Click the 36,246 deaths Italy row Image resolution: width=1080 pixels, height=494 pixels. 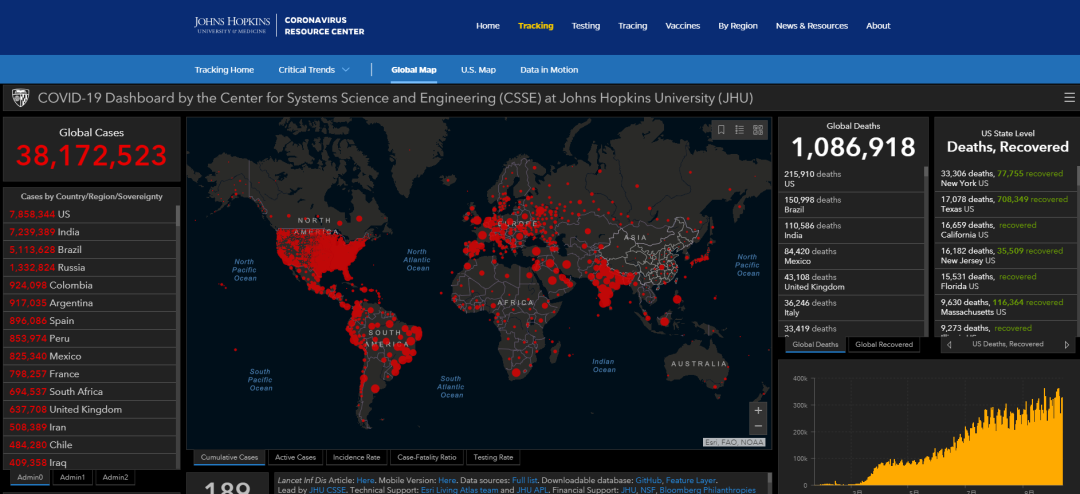click(x=851, y=308)
